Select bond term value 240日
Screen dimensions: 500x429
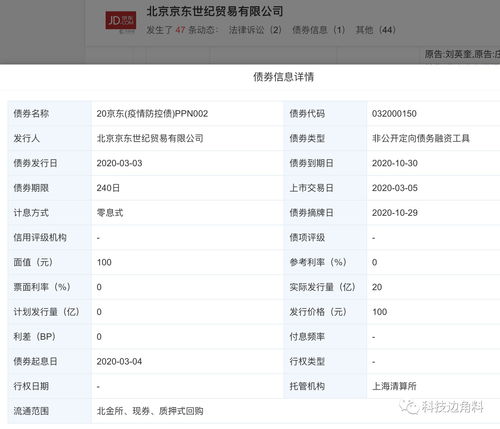click(108, 188)
